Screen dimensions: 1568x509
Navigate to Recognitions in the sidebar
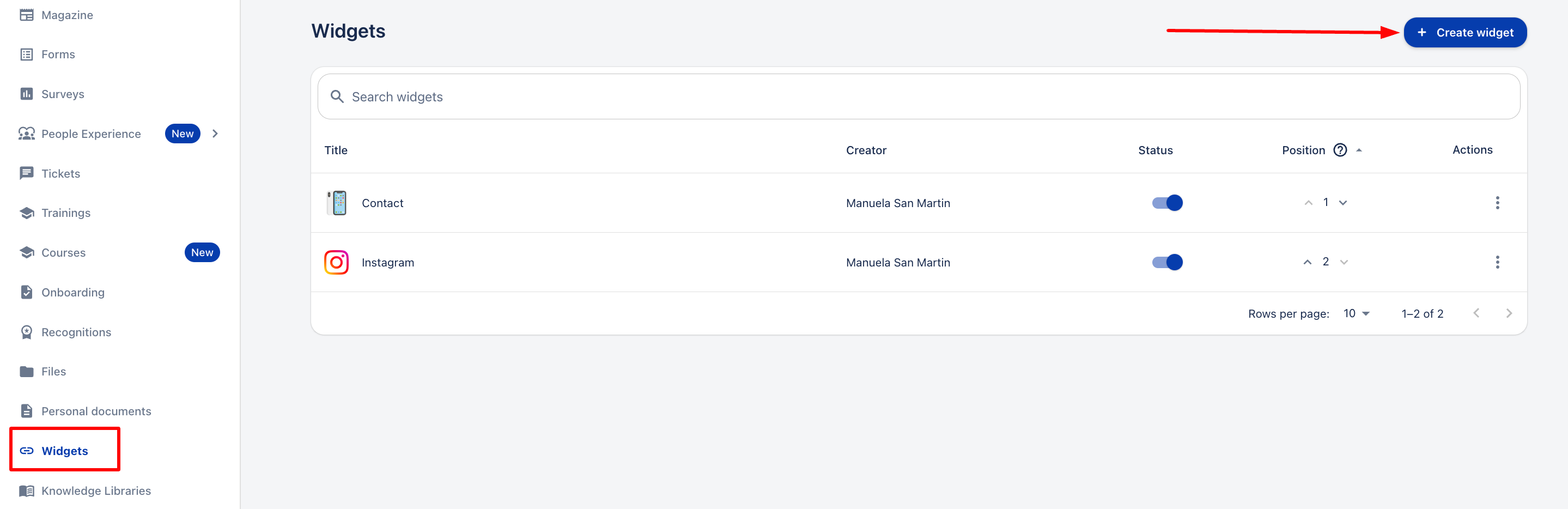coord(76,332)
